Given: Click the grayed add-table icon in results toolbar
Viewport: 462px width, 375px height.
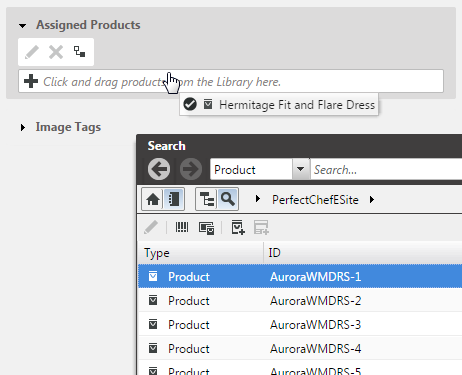Looking at the screenshot, I should tap(261, 227).
